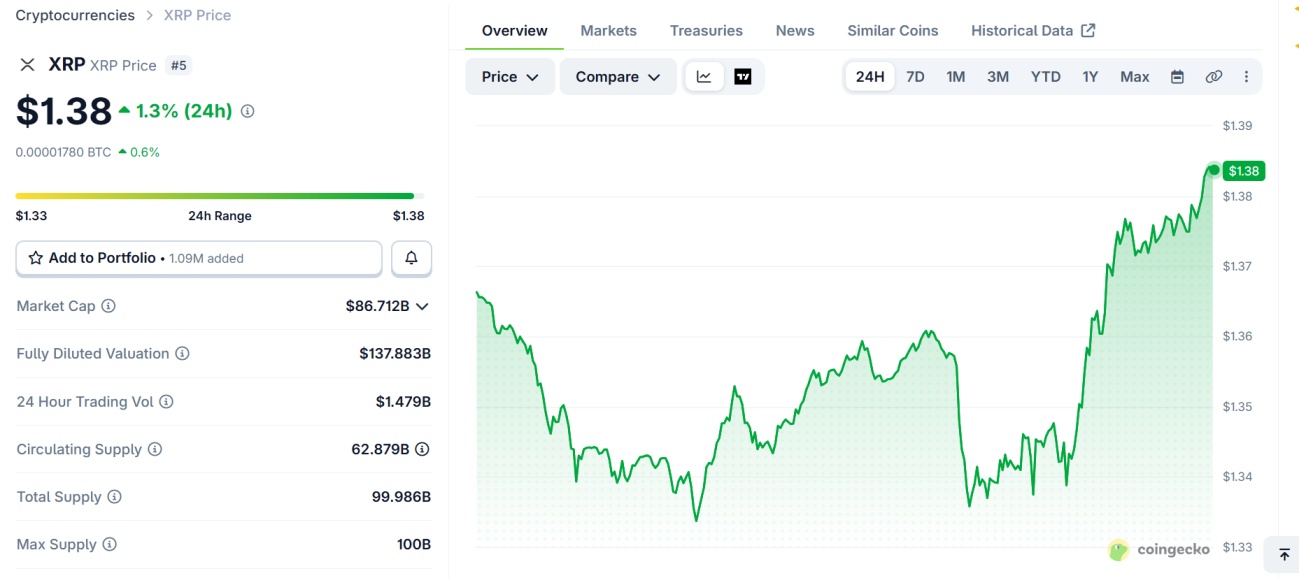Screen dimensions: 1299x578
Task: Click the XRP coin logo icon
Action: [27, 65]
